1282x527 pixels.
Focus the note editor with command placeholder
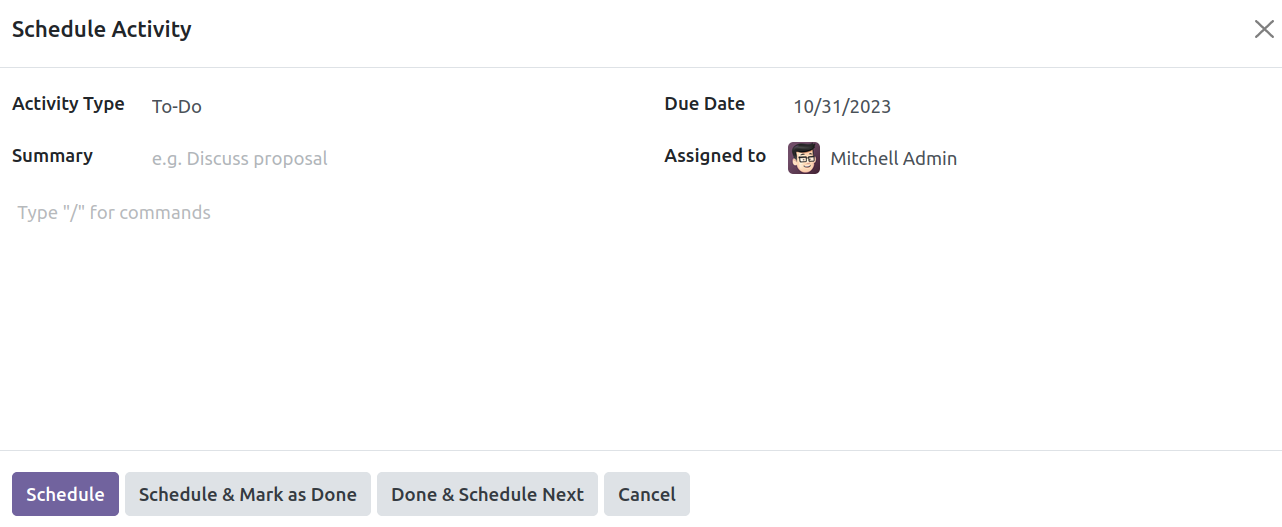click(640, 212)
